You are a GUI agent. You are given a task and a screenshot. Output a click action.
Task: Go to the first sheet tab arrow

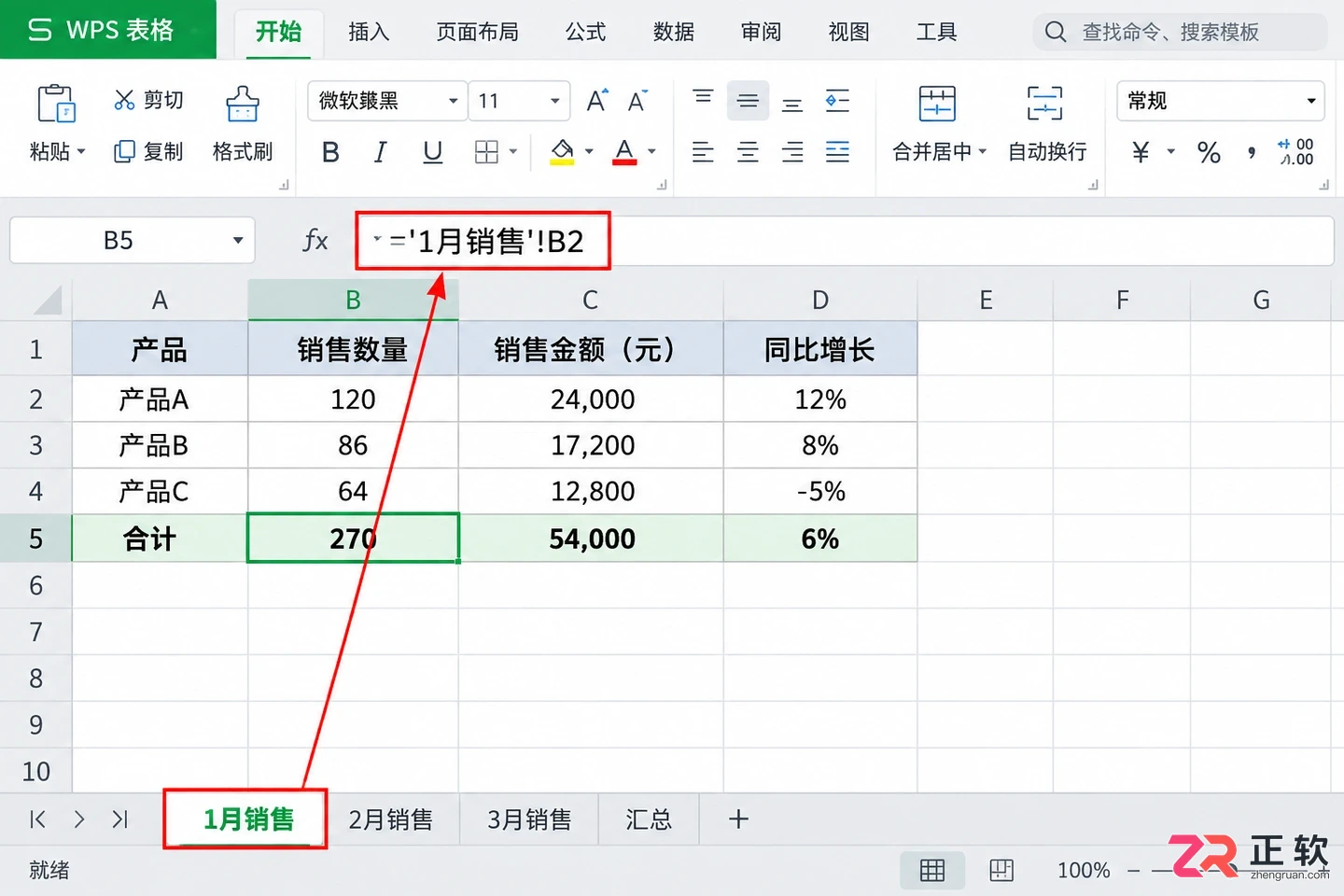tap(37, 819)
